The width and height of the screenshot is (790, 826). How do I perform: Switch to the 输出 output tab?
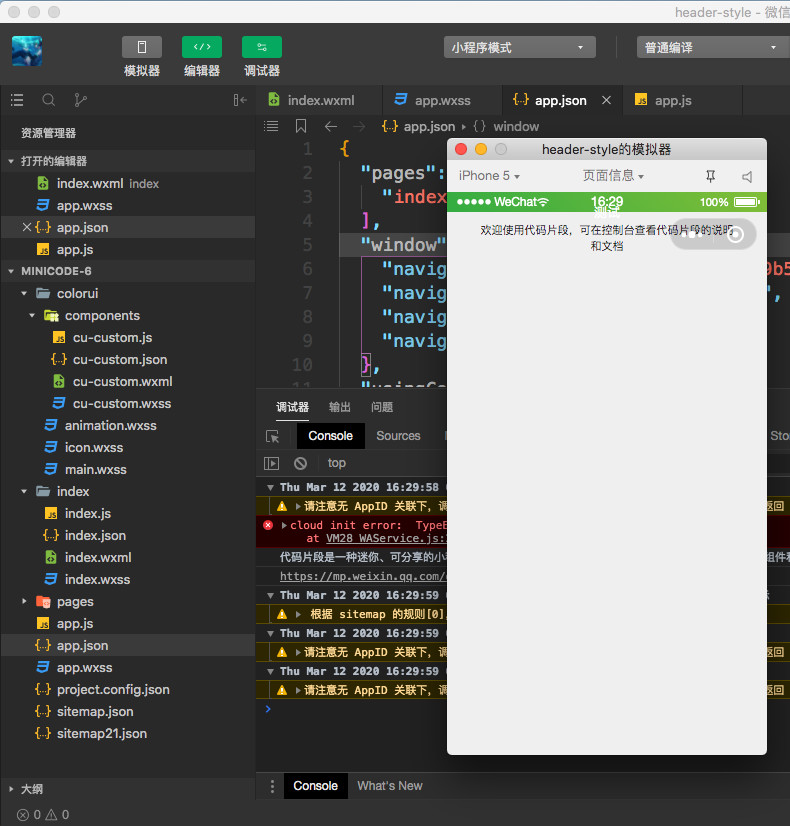coord(340,407)
